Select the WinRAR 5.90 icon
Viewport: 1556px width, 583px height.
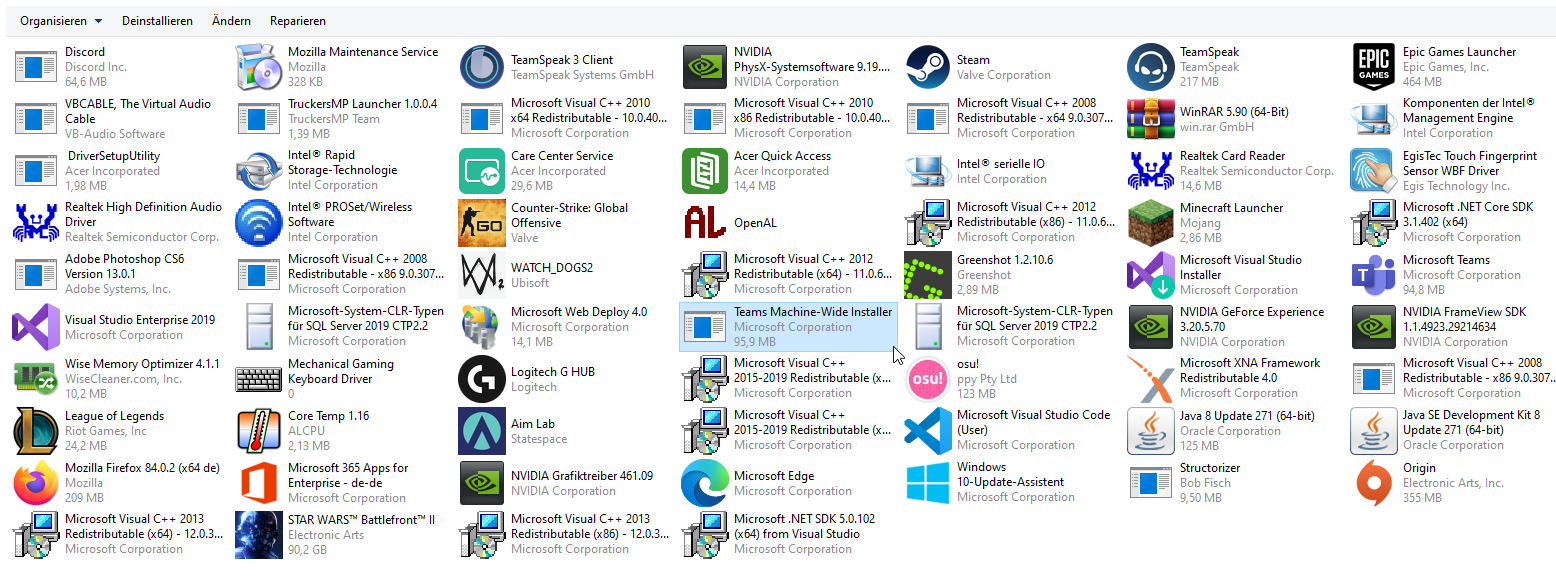[1151, 119]
